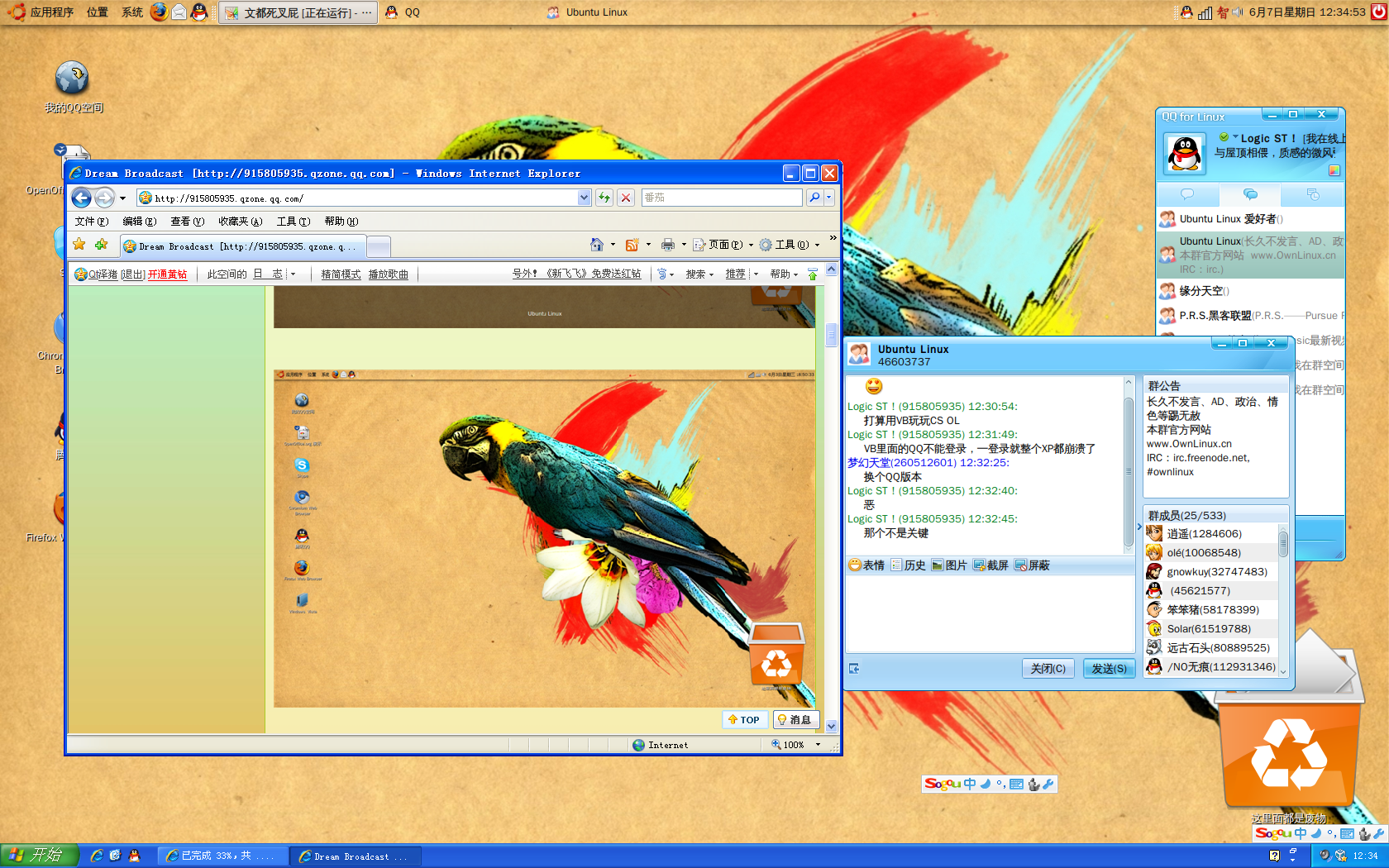Open the 搜索 dropdown in Qzone toolbar
Screen dimensions: 1389x868
pyautogui.click(x=699, y=274)
